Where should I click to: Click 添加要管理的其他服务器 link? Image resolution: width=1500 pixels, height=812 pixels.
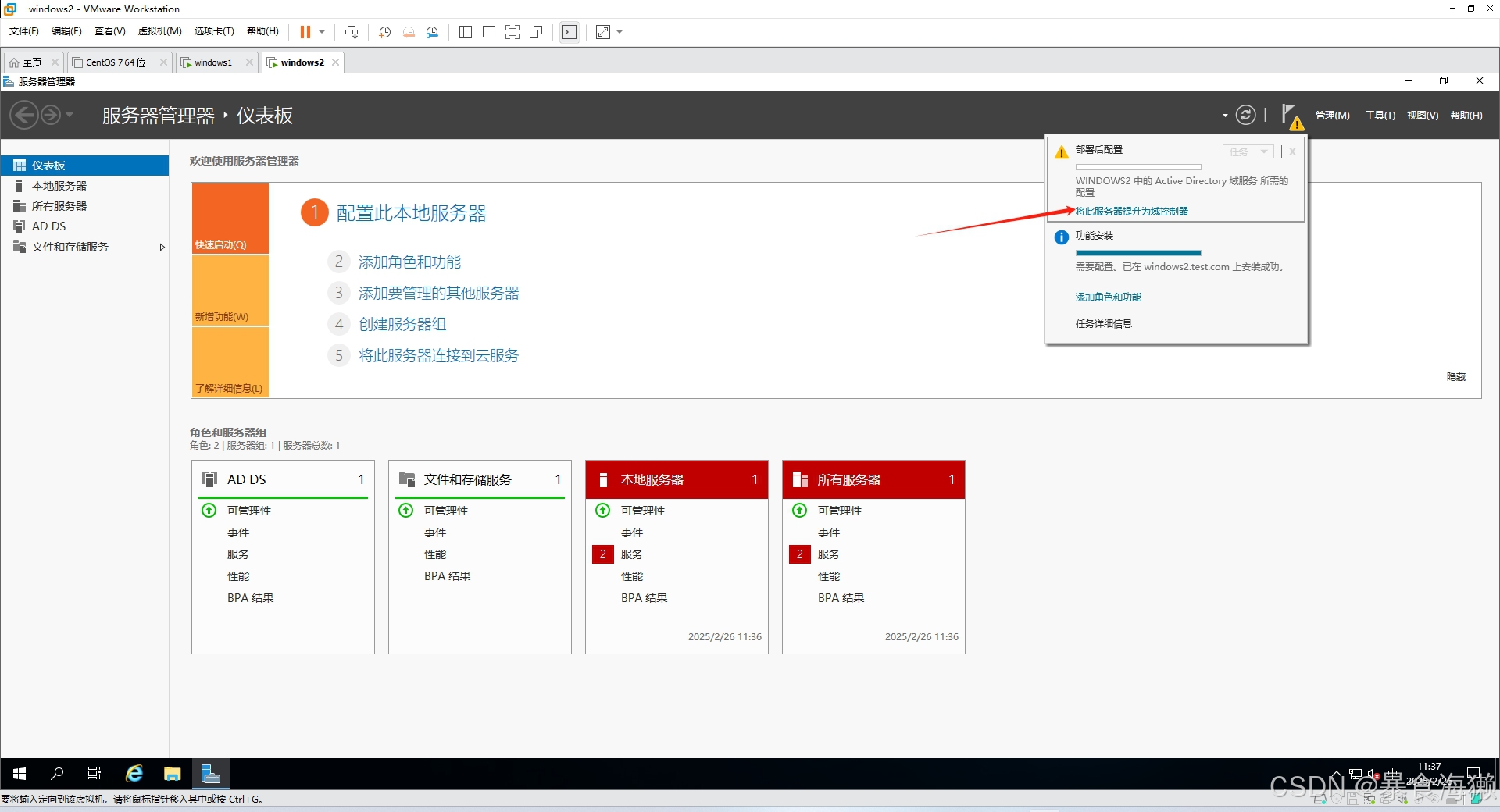pos(438,294)
